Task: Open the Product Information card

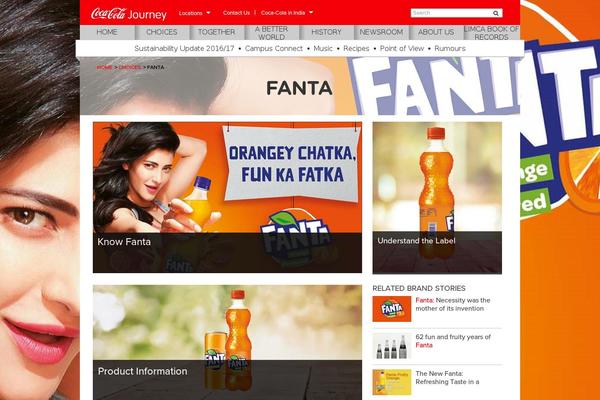Action: (227, 342)
